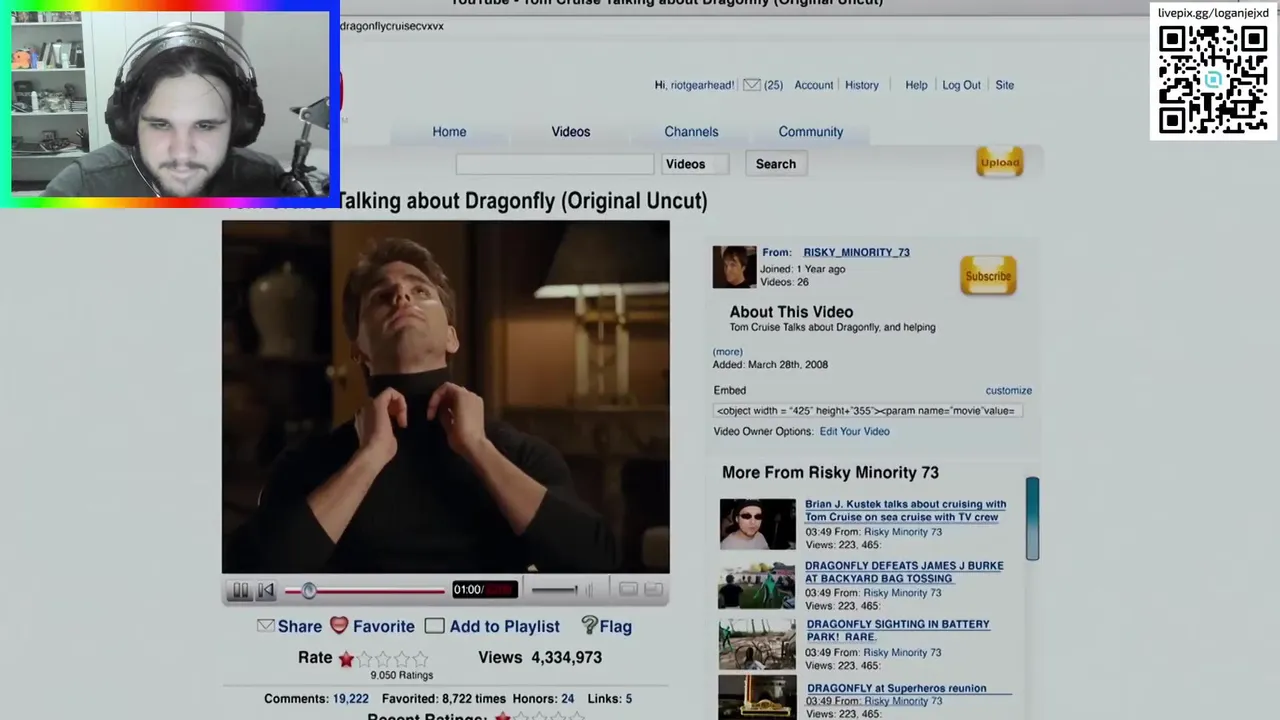
Task: Click the customize embed link
Action: pos(1008,391)
